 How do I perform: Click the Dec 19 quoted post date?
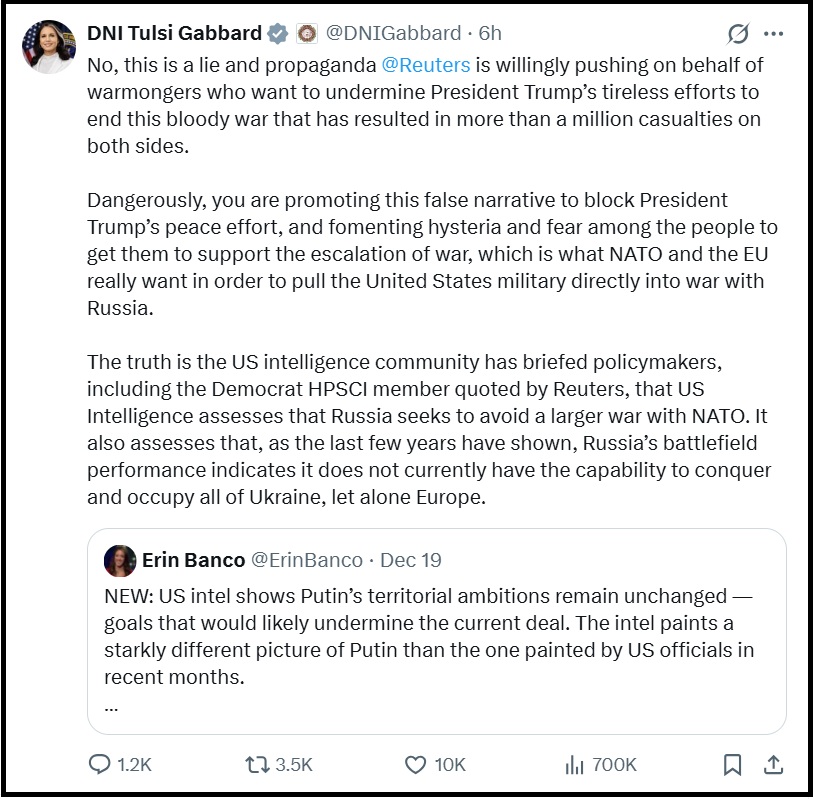pos(411,560)
